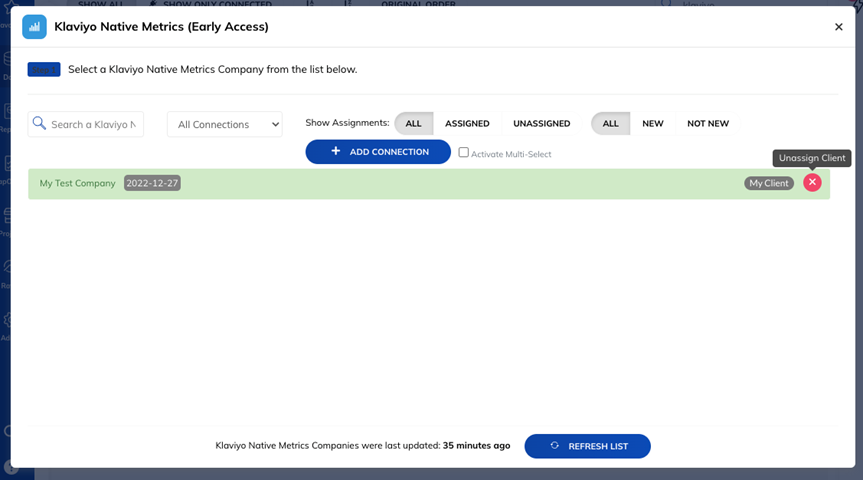The width and height of the screenshot is (863, 480).
Task: Show only NOT NEW companies
Action: pos(708,123)
